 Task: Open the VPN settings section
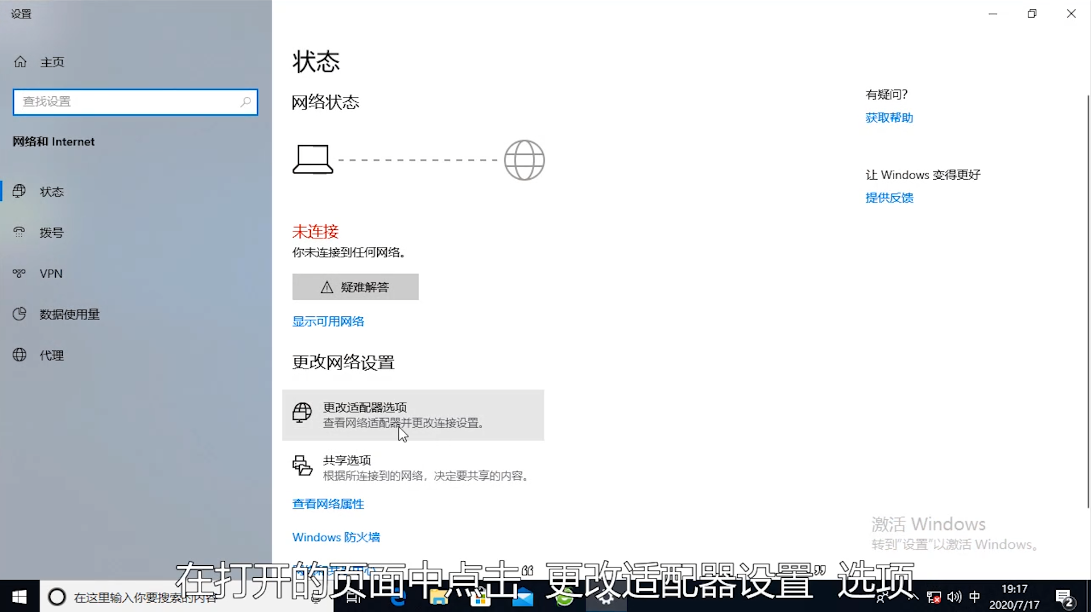coord(50,274)
